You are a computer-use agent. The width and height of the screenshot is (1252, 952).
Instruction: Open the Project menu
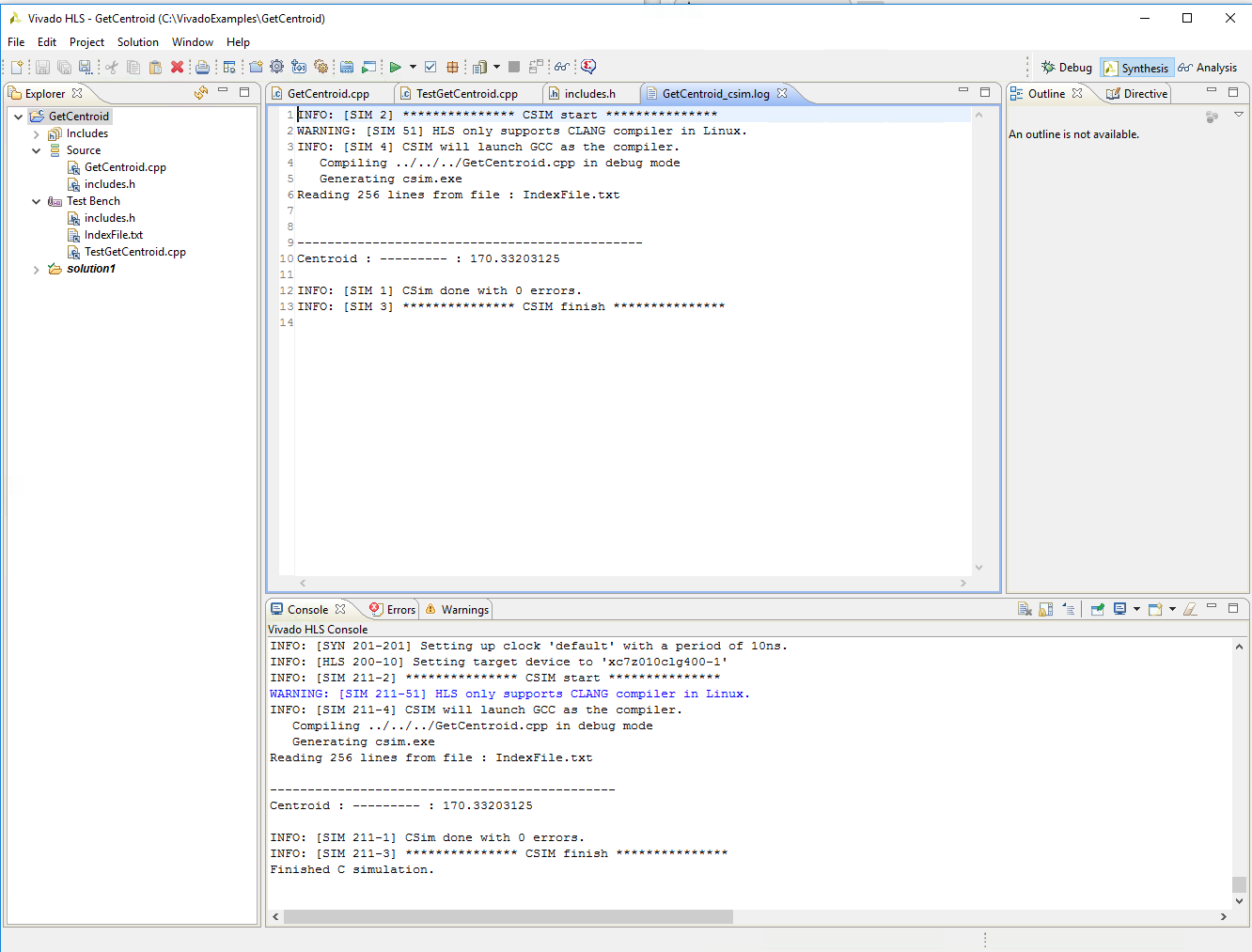86,42
